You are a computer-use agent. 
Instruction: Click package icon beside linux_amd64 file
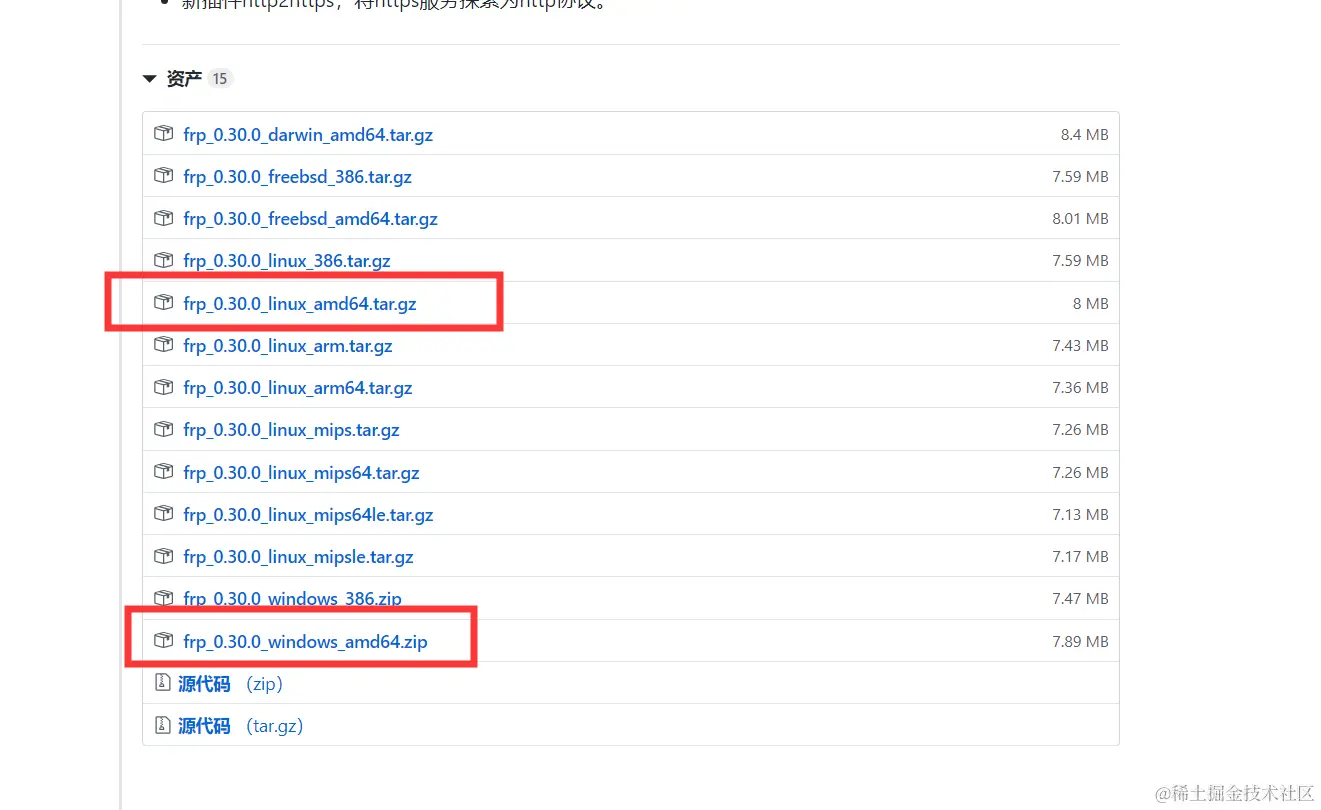pyautogui.click(x=163, y=303)
